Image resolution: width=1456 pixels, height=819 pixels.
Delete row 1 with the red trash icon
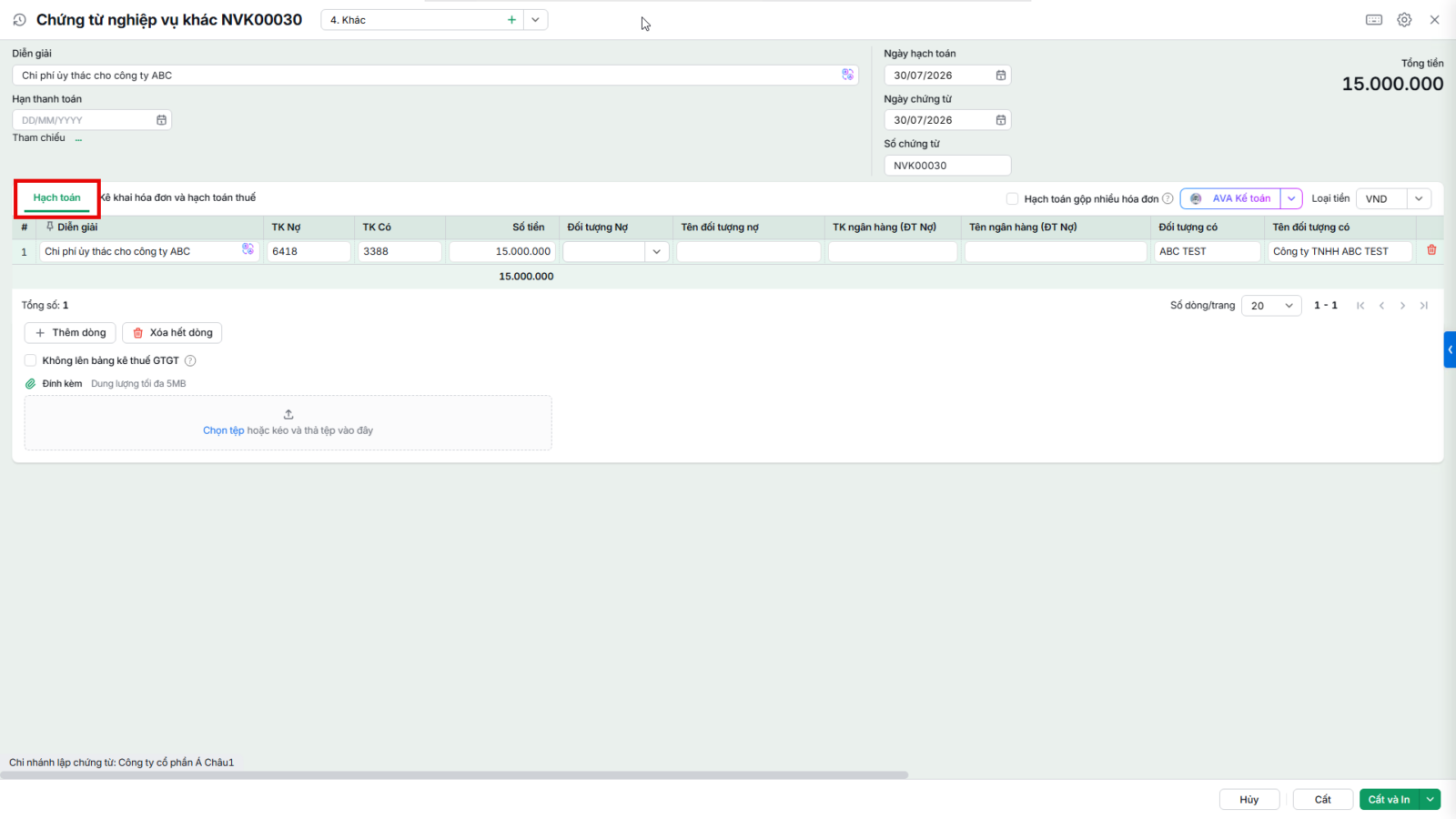1431,250
